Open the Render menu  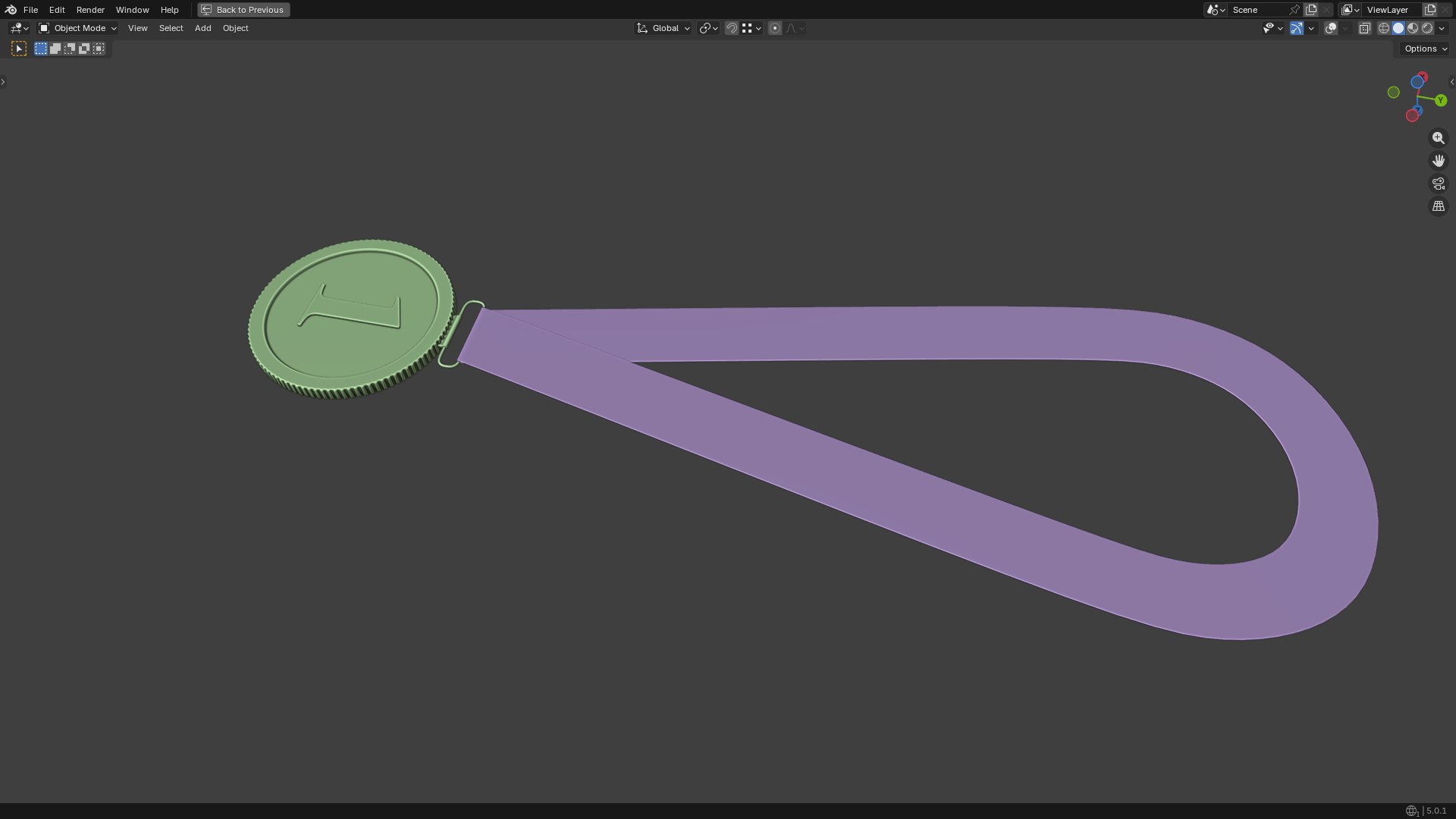click(x=90, y=10)
